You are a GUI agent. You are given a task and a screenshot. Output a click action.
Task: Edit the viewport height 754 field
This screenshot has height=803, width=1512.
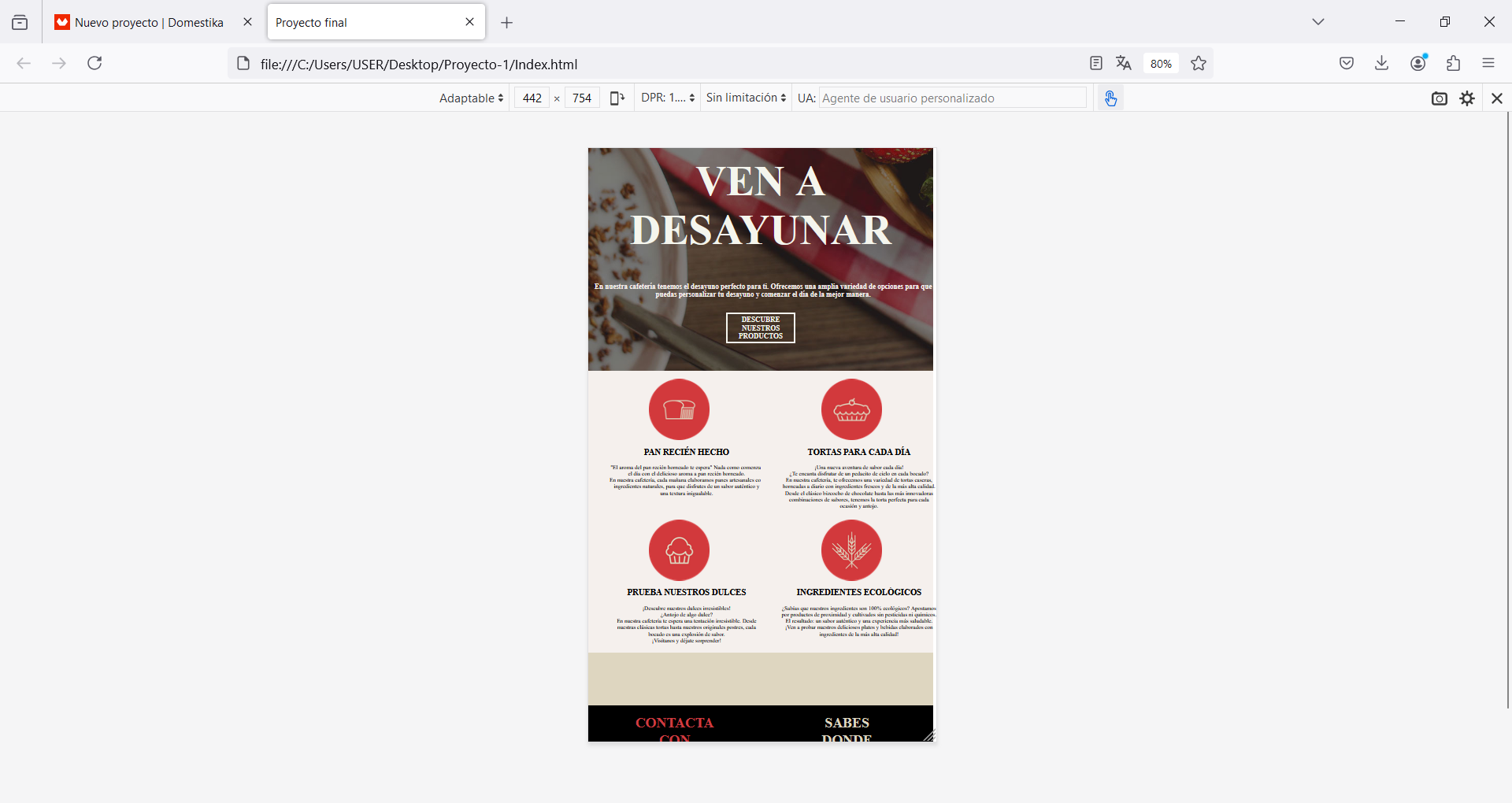582,98
